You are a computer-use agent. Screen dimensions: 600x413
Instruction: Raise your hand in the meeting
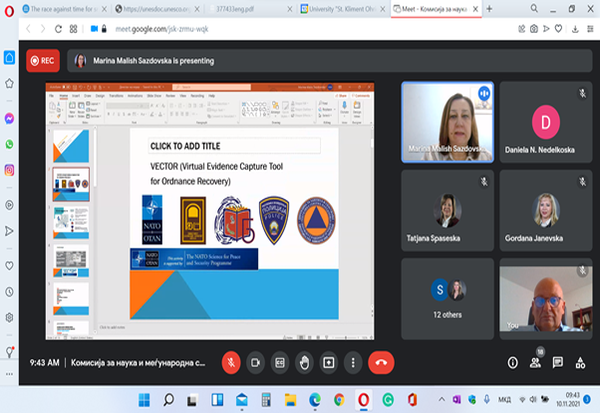[304, 361]
